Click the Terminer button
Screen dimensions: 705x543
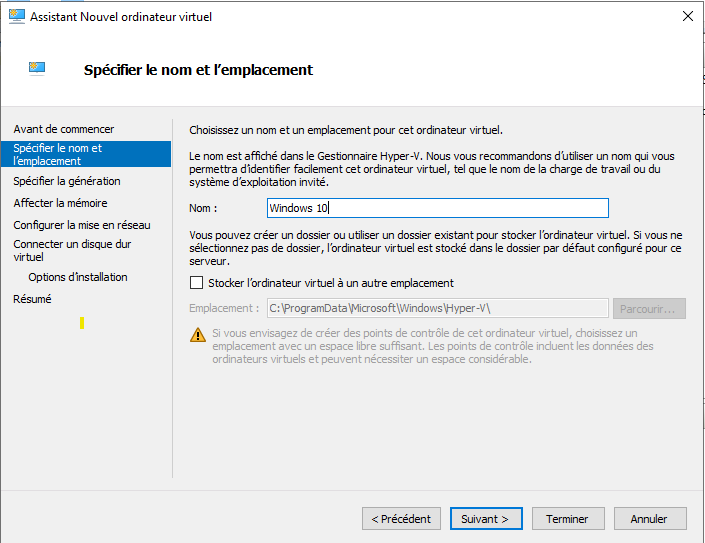[567, 519]
